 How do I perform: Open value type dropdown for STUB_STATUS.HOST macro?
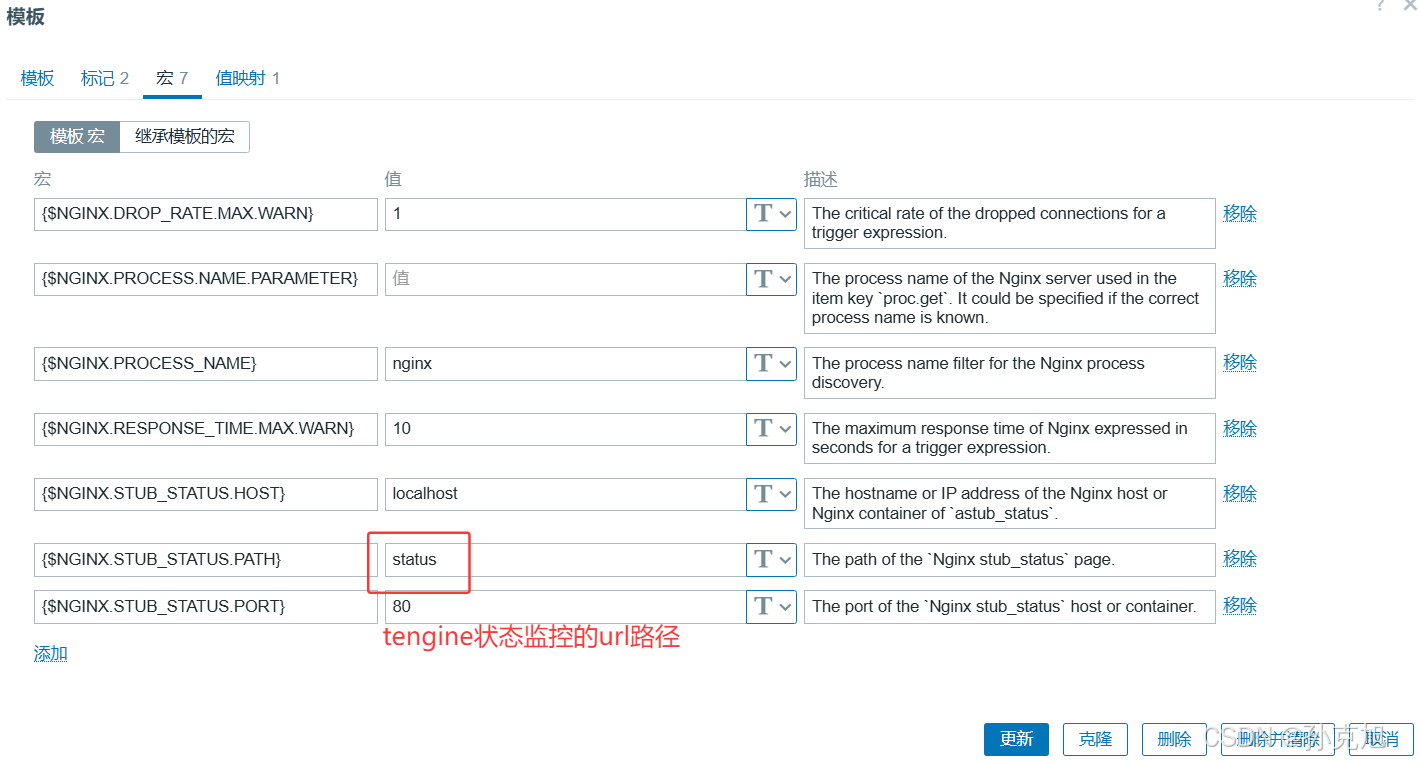click(771, 493)
